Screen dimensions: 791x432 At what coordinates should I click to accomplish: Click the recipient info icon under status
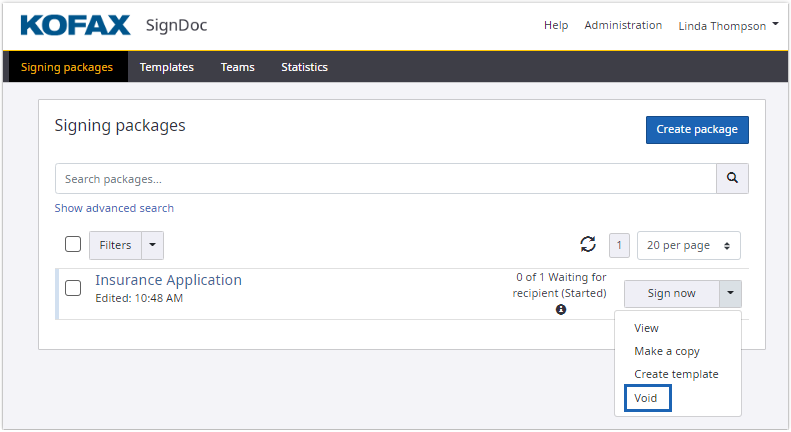coord(561,310)
